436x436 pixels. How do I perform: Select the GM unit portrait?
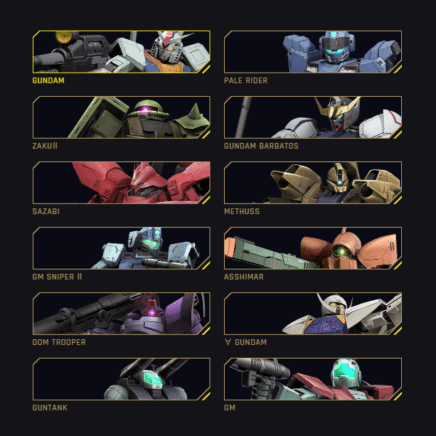coord(313,379)
